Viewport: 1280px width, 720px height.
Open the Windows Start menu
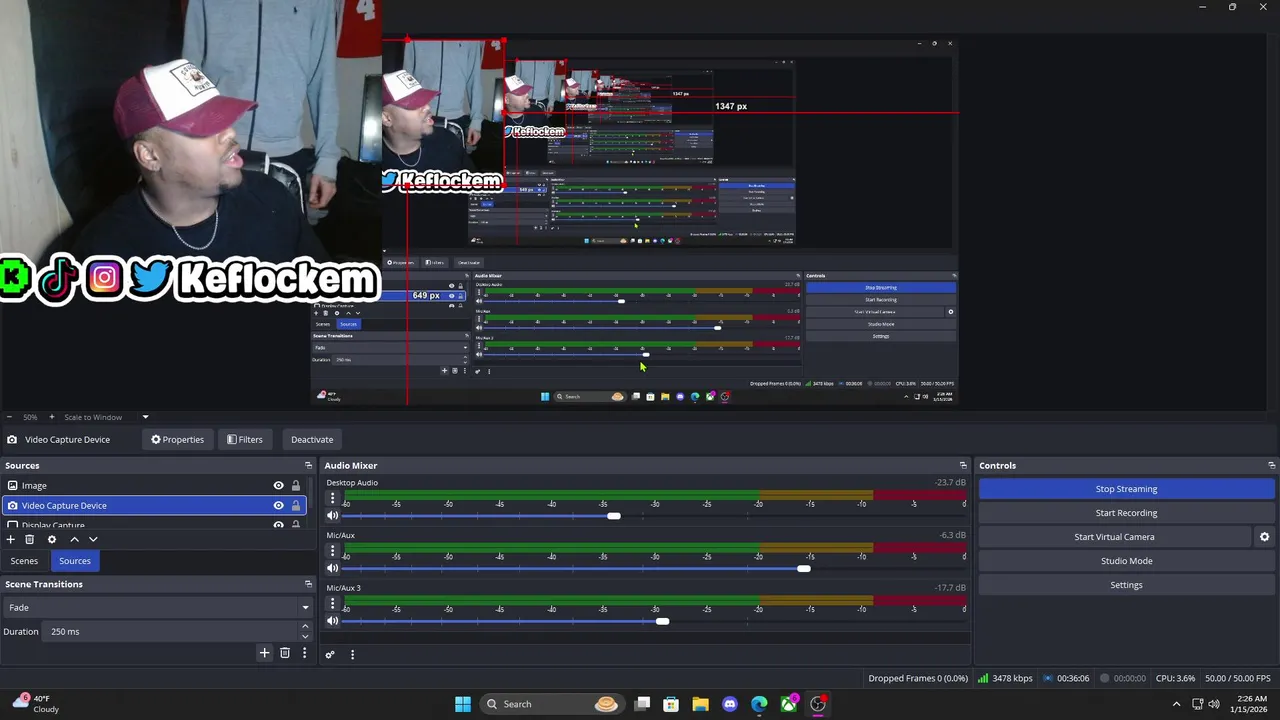coord(463,704)
